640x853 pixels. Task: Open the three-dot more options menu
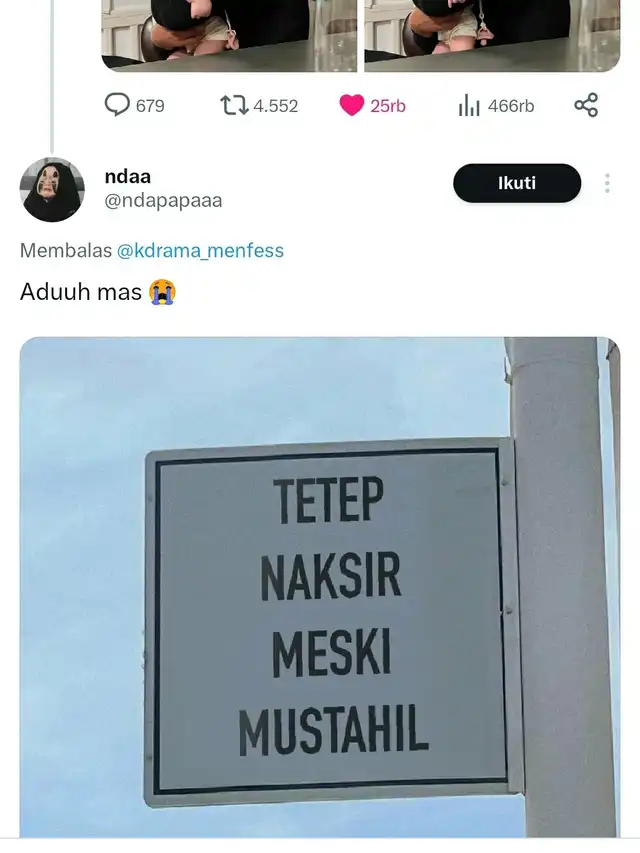607,183
